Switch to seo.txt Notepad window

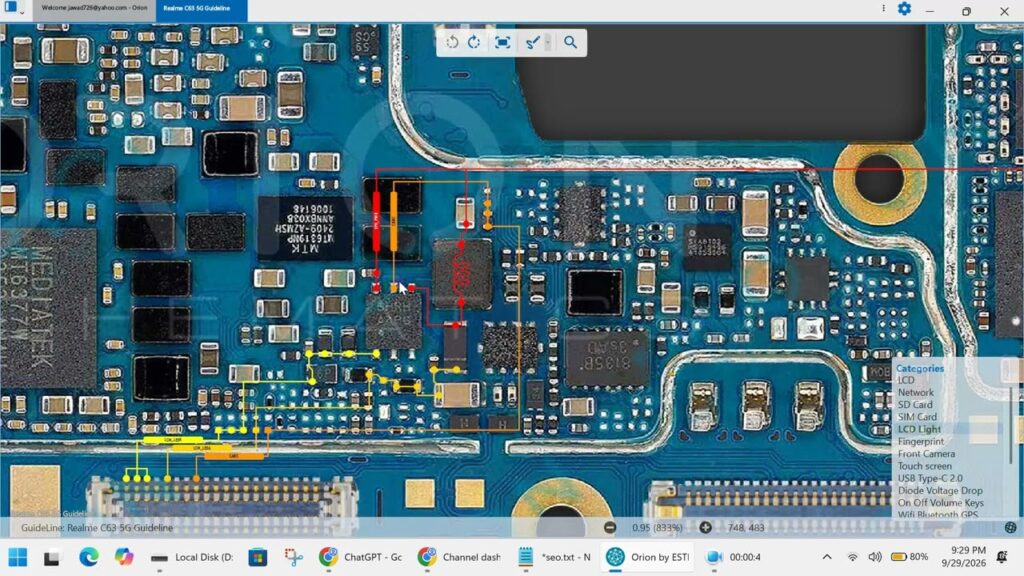coord(554,557)
